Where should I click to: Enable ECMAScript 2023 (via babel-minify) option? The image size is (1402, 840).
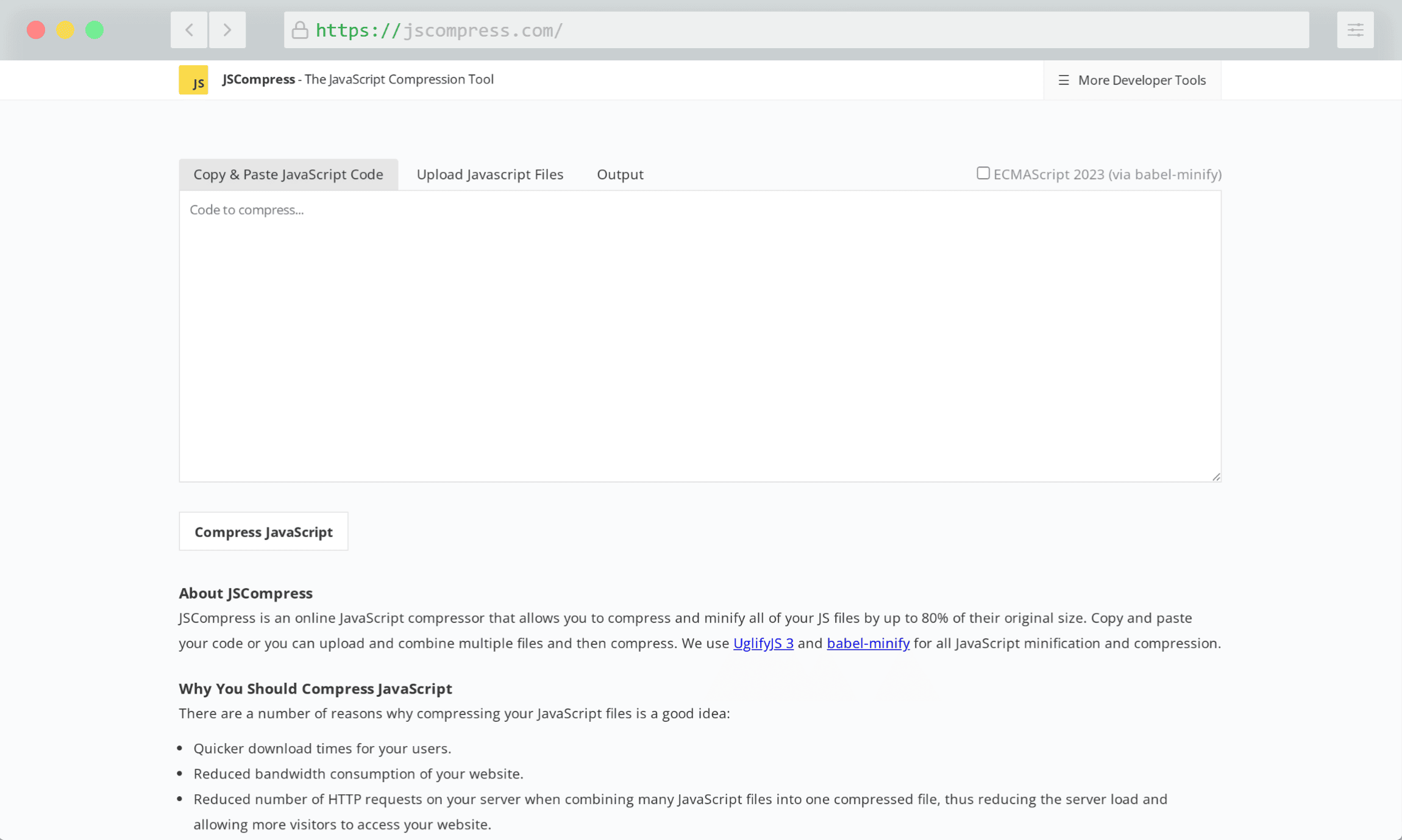point(982,173)
